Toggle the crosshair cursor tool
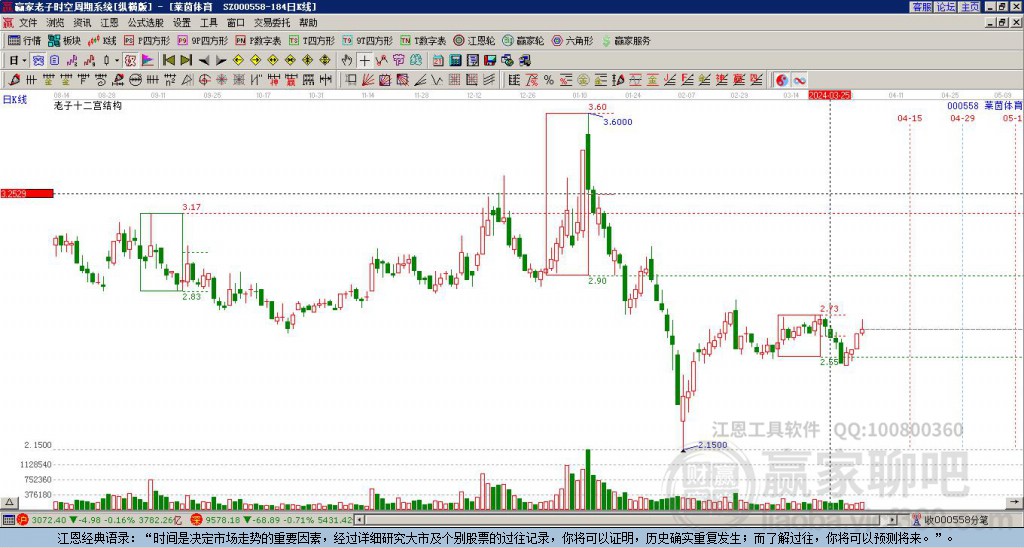Screen dimensions: 1024x548 click(364, 61)
